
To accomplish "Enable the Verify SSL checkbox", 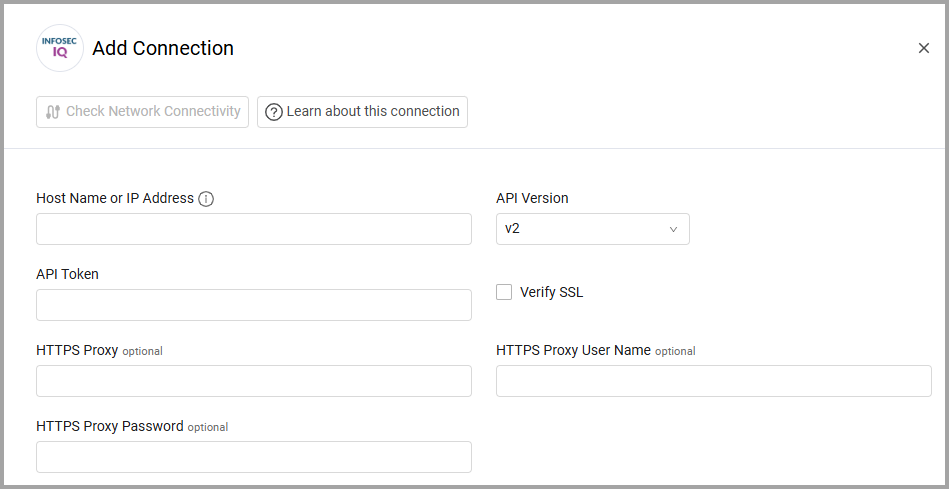I will coord(504,292).
